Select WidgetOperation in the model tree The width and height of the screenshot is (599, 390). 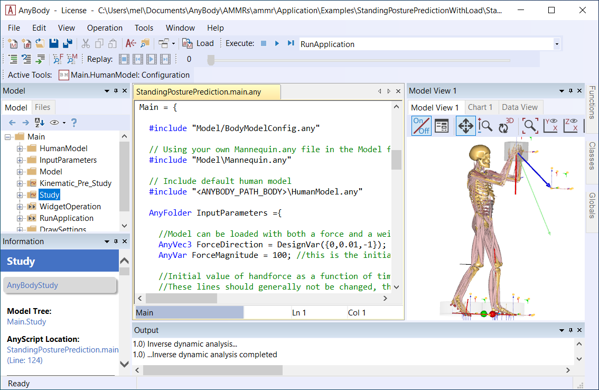coord(70,207)
